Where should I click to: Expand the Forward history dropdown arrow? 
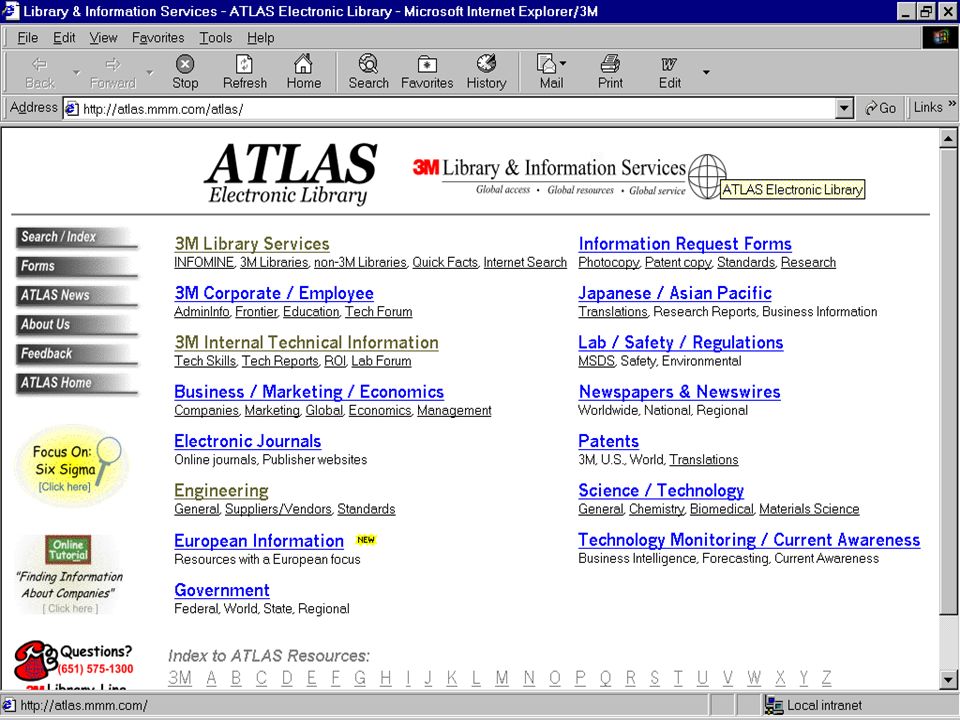(x=150, y=72)
